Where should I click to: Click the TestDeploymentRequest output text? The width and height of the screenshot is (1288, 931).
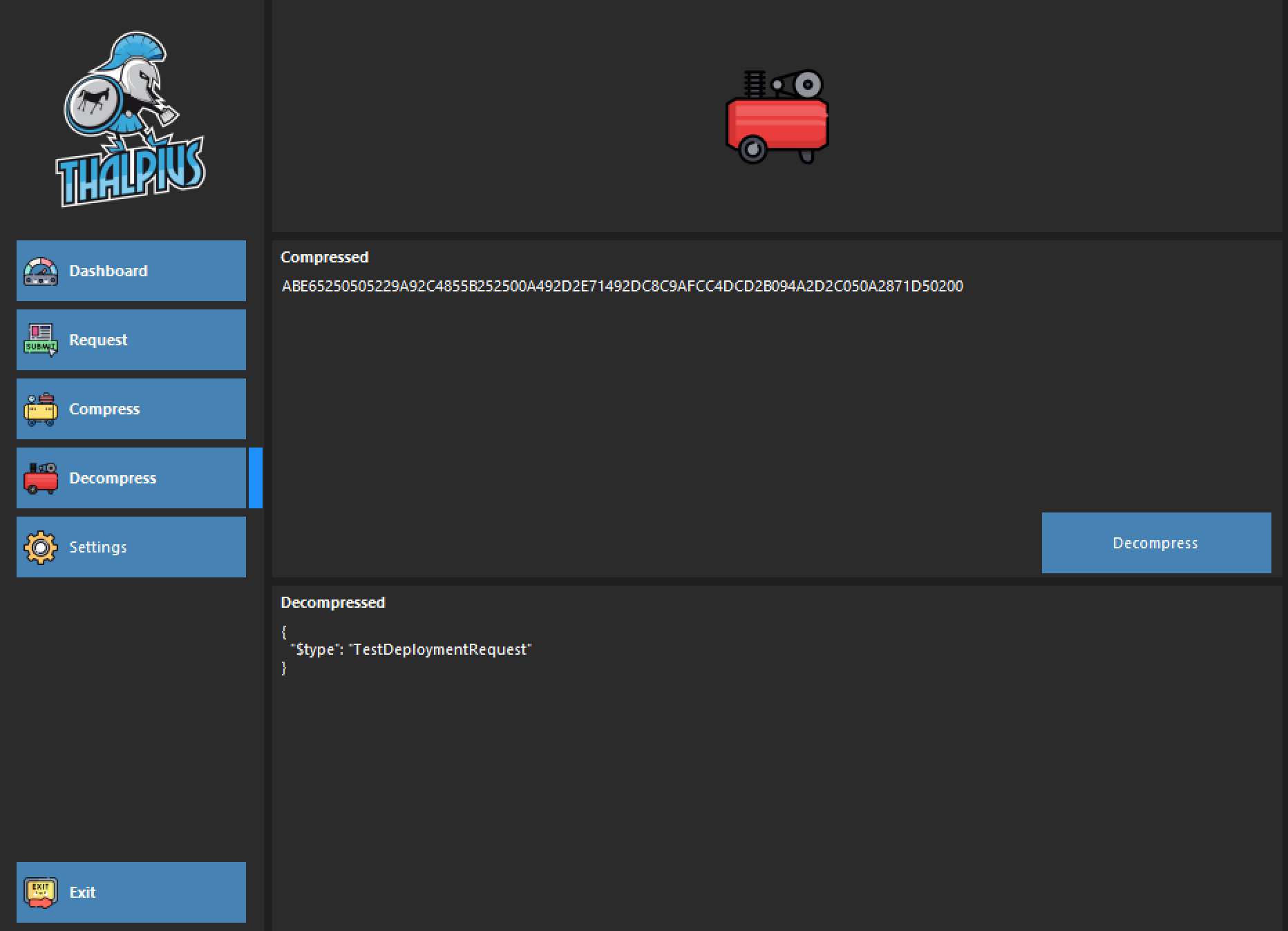(441, 649)
